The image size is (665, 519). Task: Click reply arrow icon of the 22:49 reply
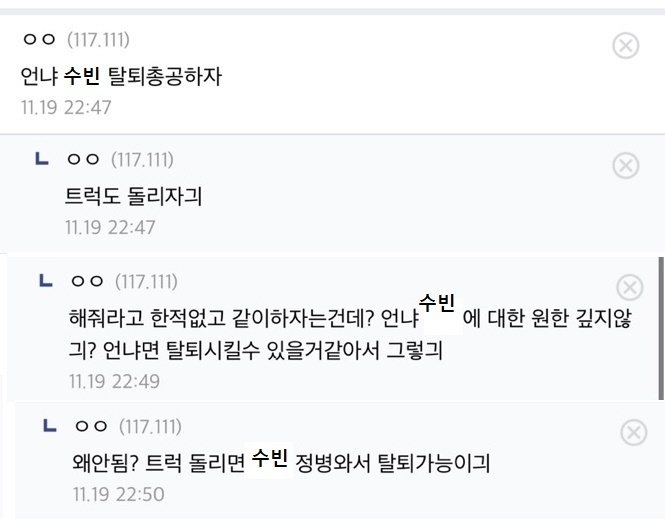[46, 281]
